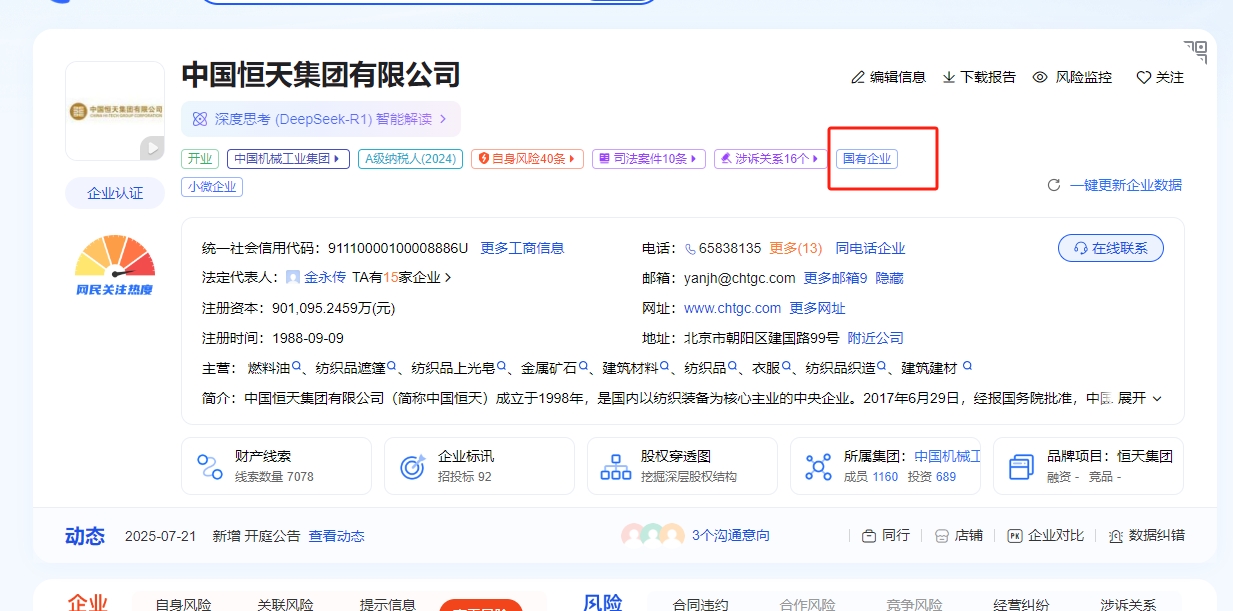Click the search icon after 衣服
The height and width of the screenshot is (611, 1233).
coord(787,367)
